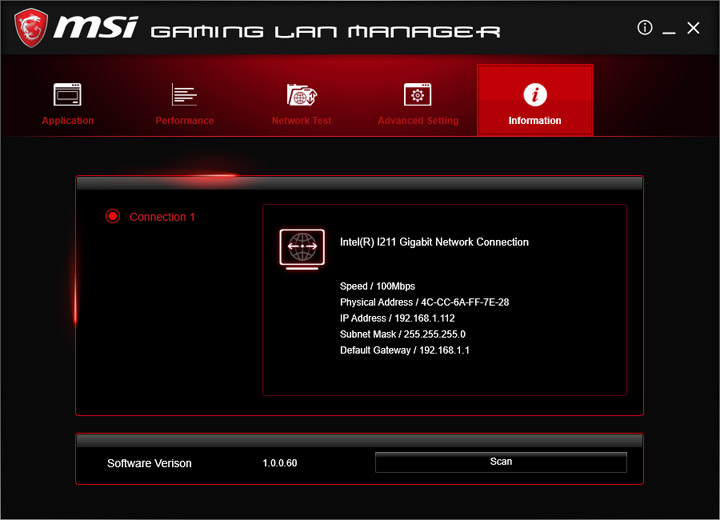Click the Intel(R) I211 Gigabit adapter name

pyautogui.click(x=434, y=242)
